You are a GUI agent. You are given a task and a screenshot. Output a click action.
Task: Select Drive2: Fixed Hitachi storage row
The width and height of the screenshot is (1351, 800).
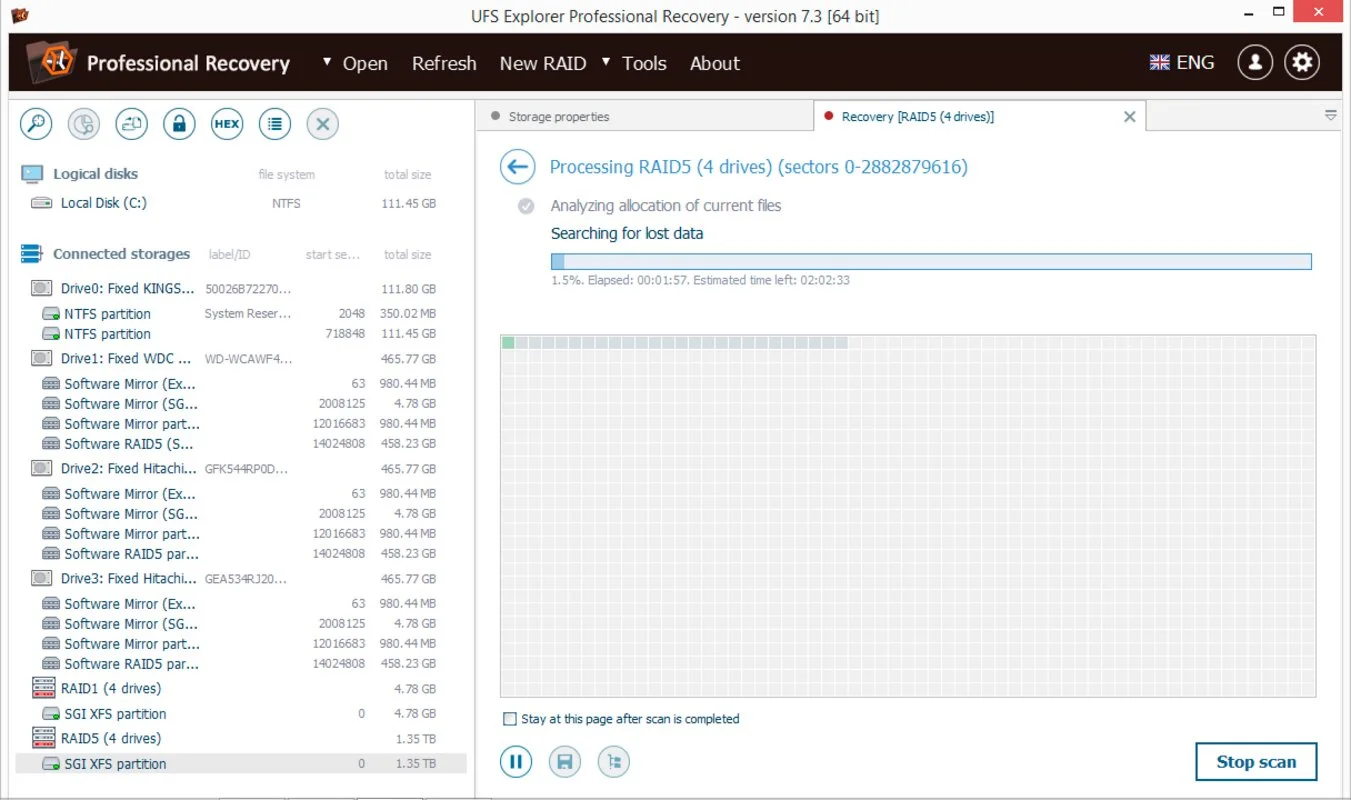pyautogui.click(x=239, y=468)
